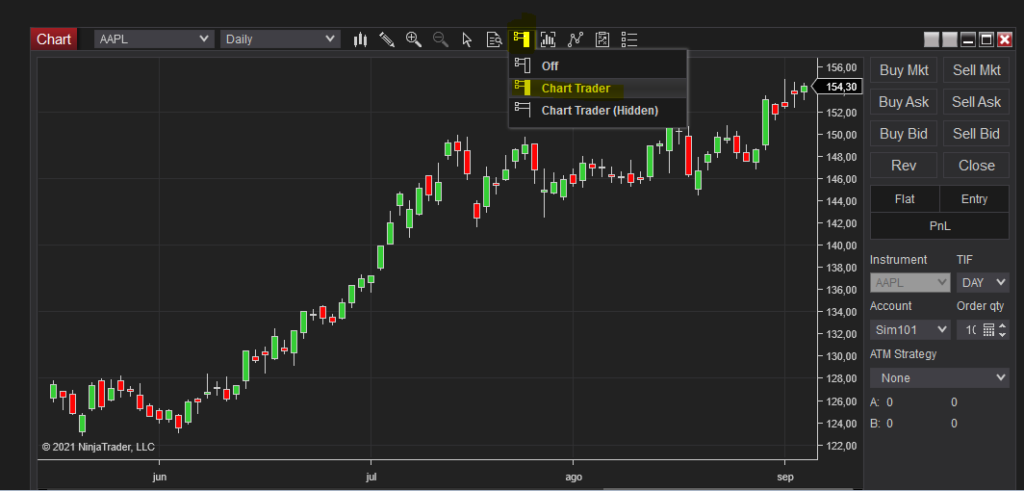
Task: Click the Rev button
Action: (904, 165)
